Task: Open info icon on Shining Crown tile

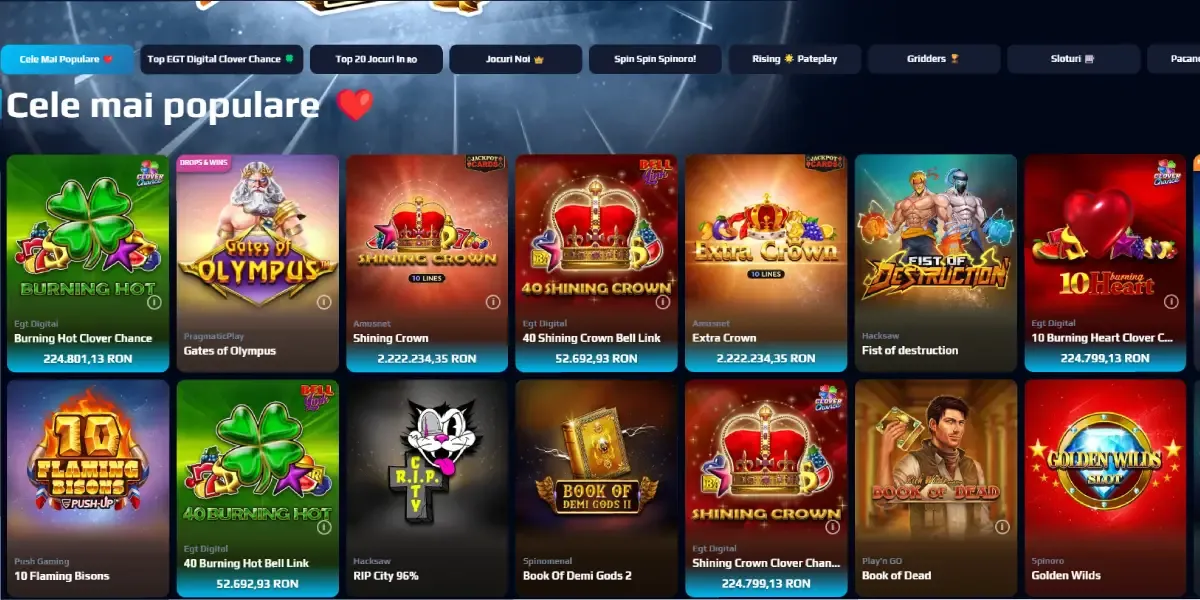Action: click(493, 301)
